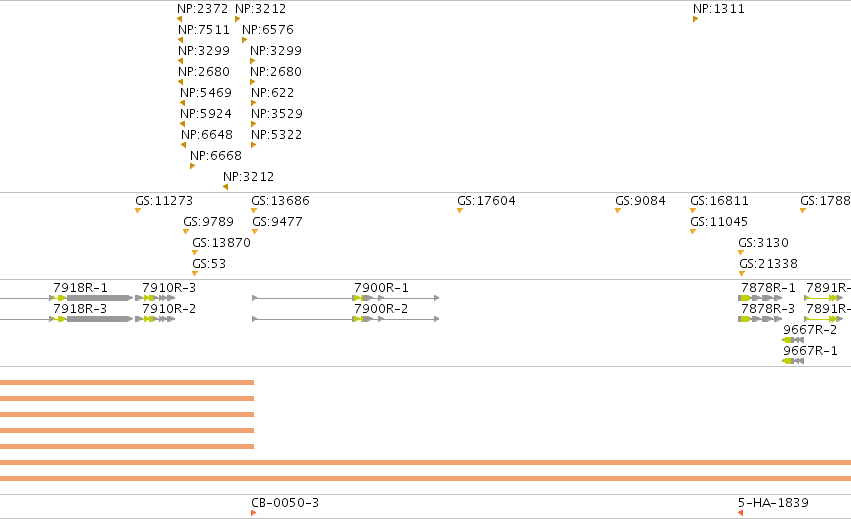The width and height of the screenshot is (851, 519).
Task: Select transcript 7900R-1 gene model
Action: coord(346,298)
